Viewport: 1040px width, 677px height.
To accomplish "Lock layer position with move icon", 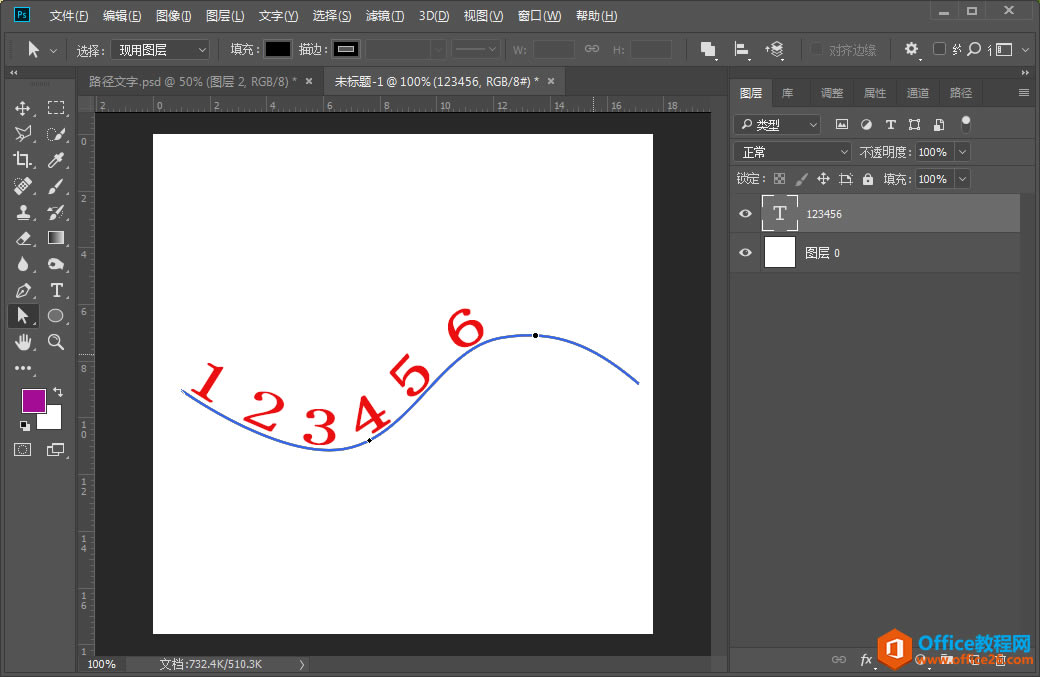I will click(x=823, y=179).
